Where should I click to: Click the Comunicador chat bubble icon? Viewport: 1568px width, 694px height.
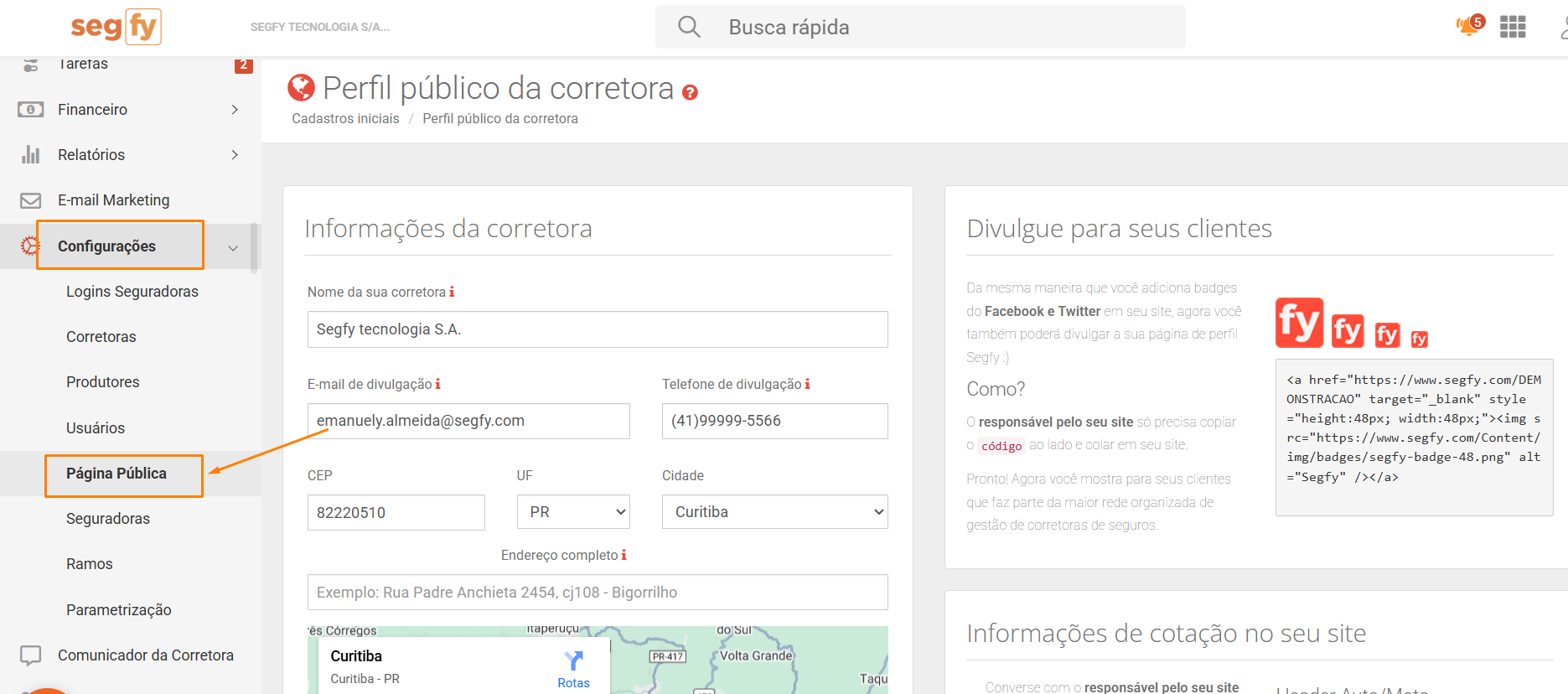(x=30, y=655)
